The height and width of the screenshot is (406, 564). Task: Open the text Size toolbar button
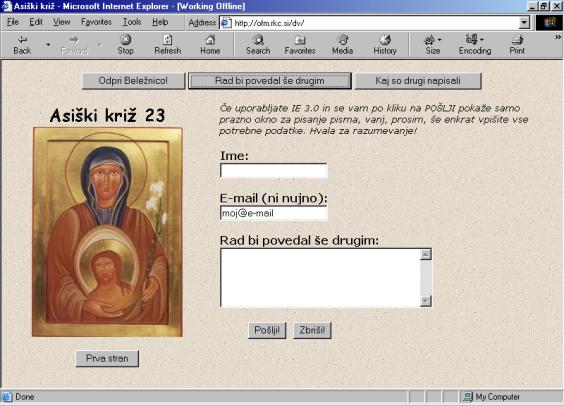click(433, 45)
